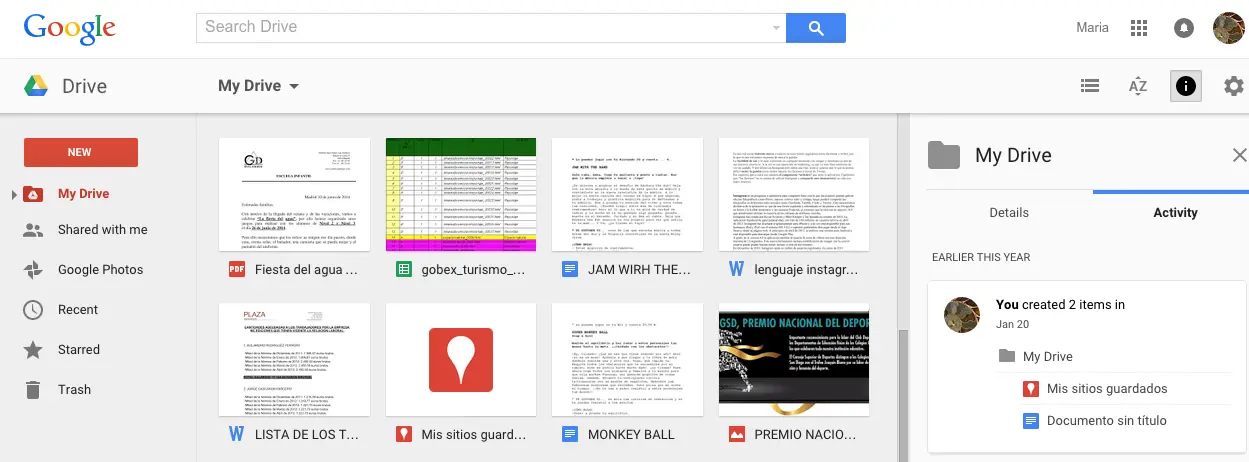Click the large folder icon in details header
Viewport: 1249px width, 462px height.
tap(944, 155)
